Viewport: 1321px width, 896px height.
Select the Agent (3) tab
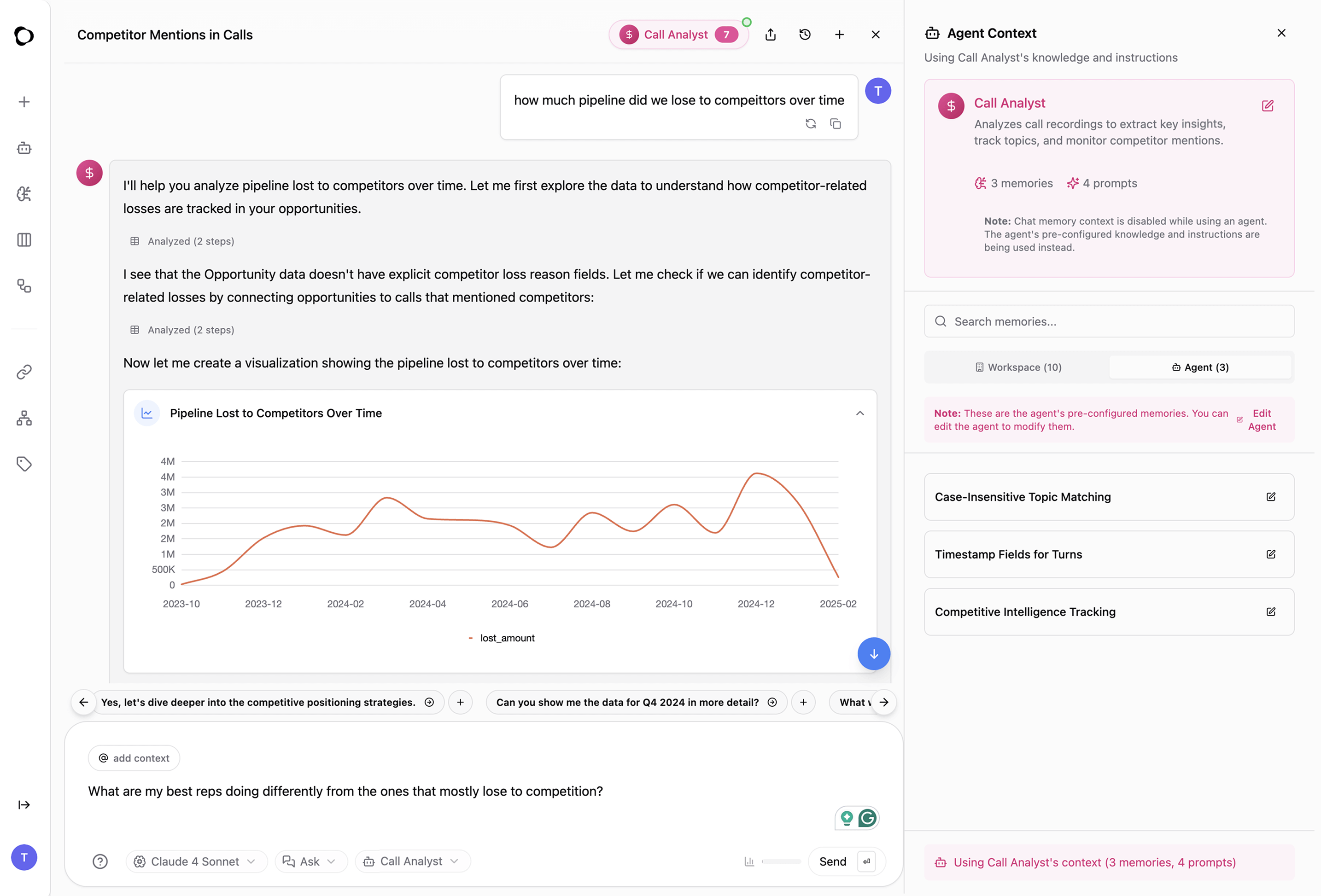[1200, 367]
